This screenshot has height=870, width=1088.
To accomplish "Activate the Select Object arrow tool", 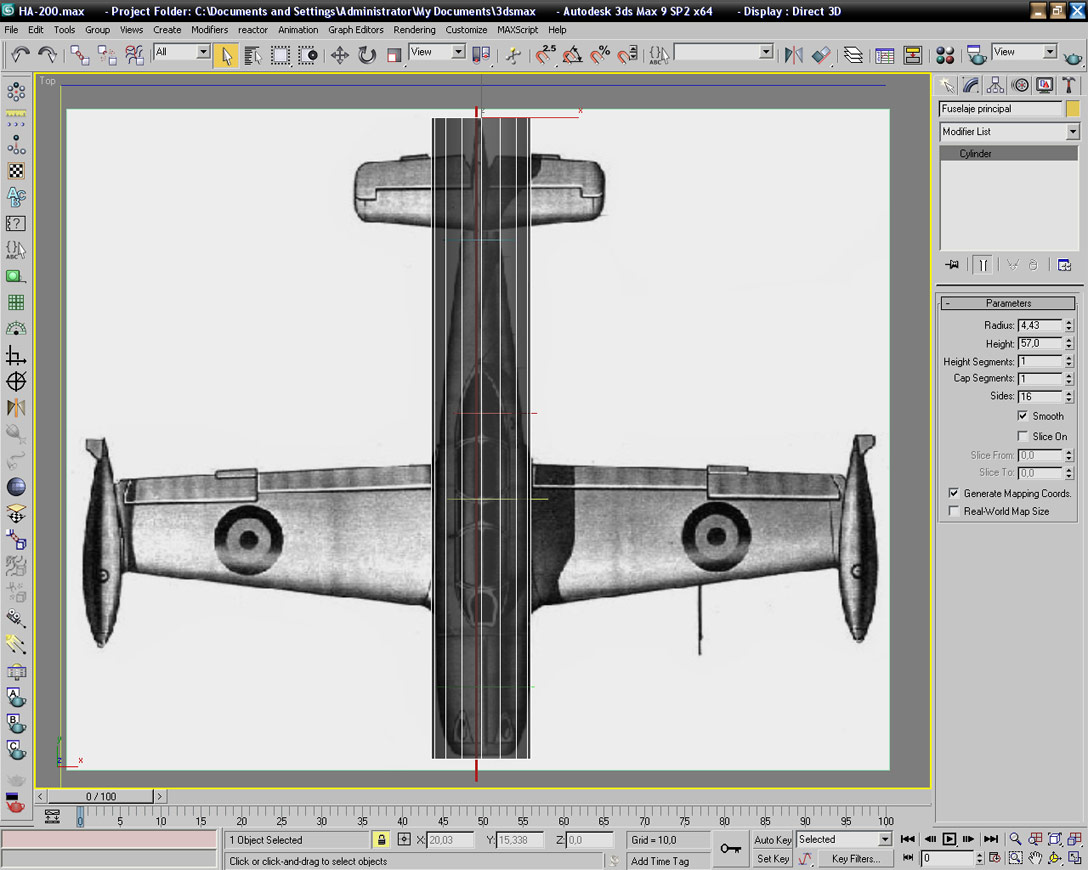I will click(226, 55).
